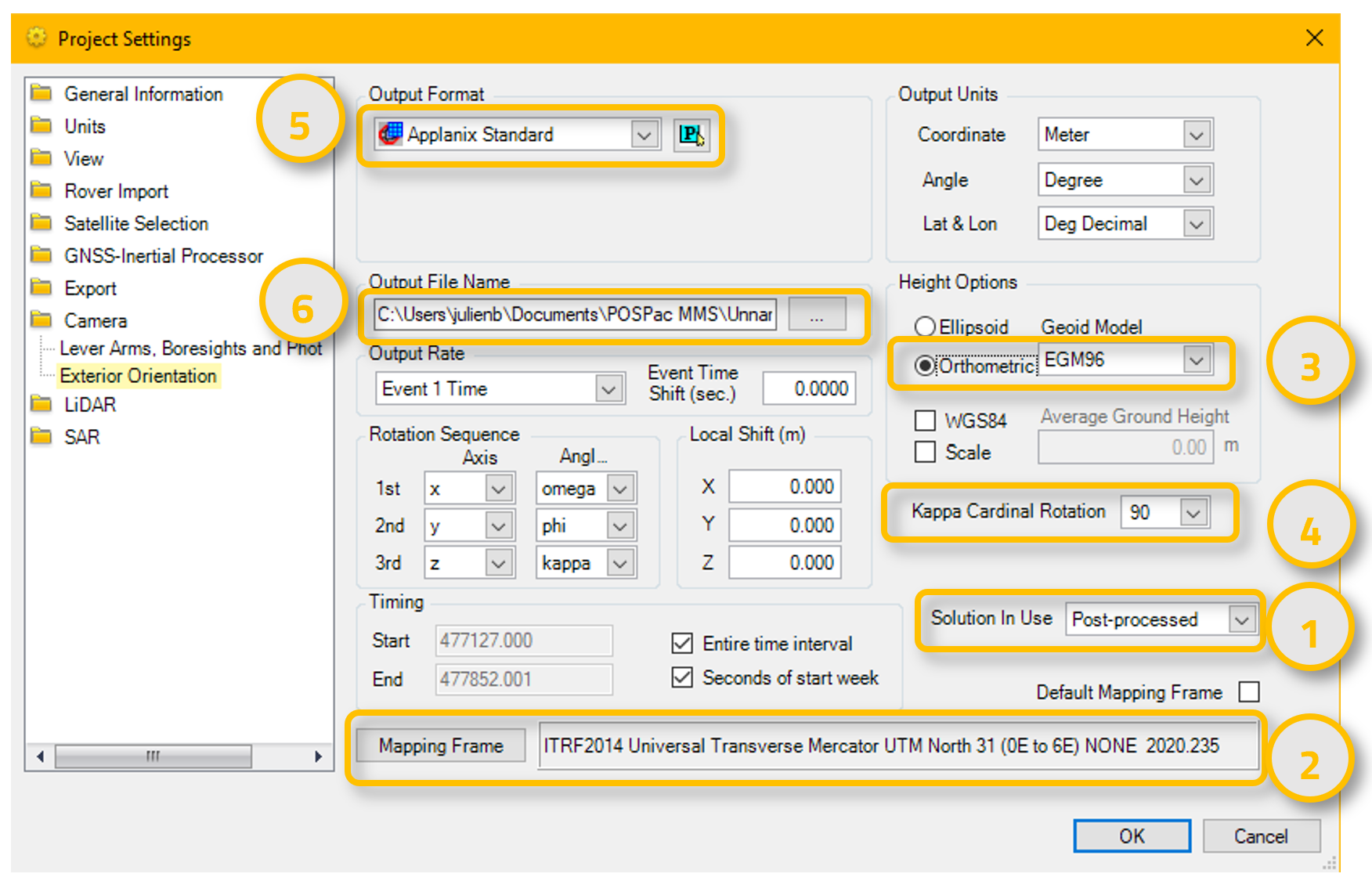Viewport: 1372px width, 888px height.
Task: Select the Ellipsoid radio button
Action: click(x=925, y=327)
